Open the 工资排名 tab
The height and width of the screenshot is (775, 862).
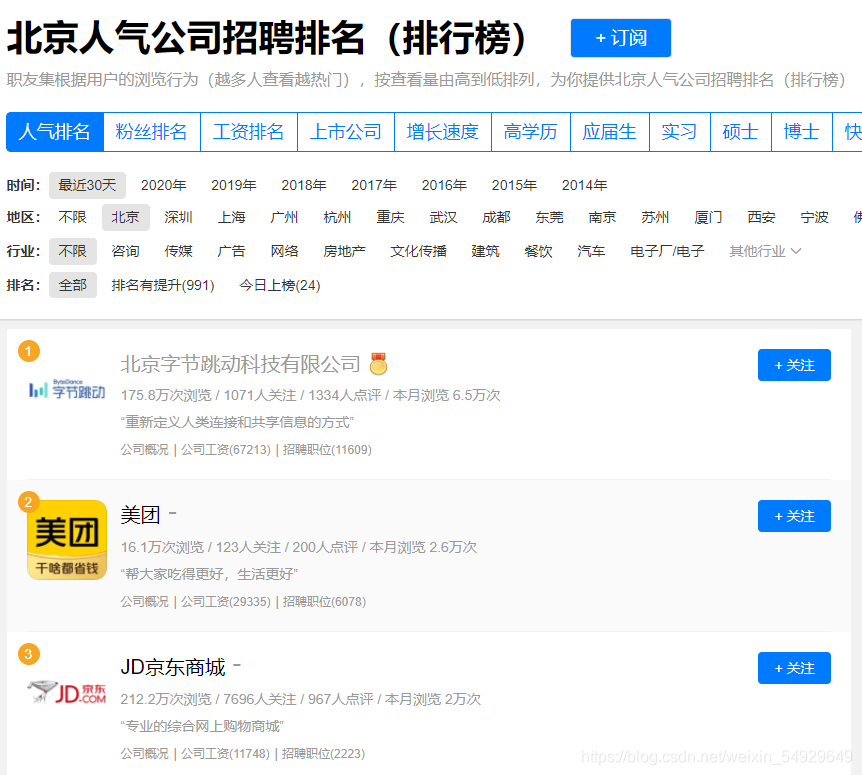(248, 132)
